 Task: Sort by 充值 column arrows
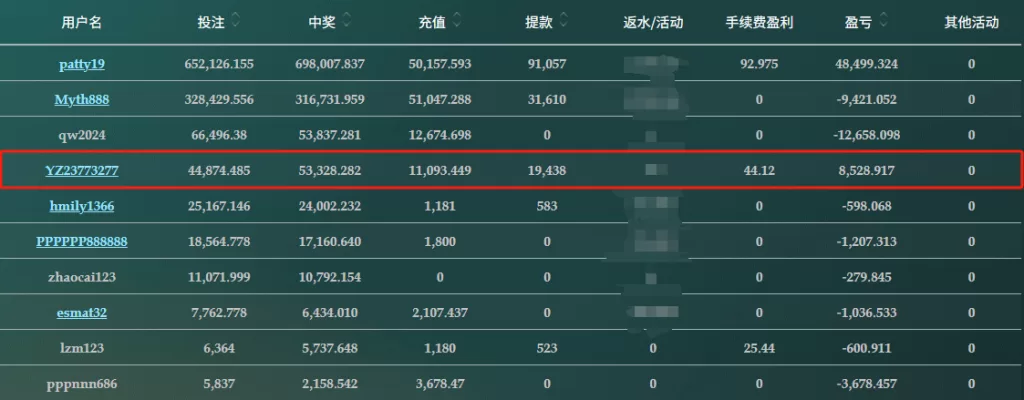[457, 22]
